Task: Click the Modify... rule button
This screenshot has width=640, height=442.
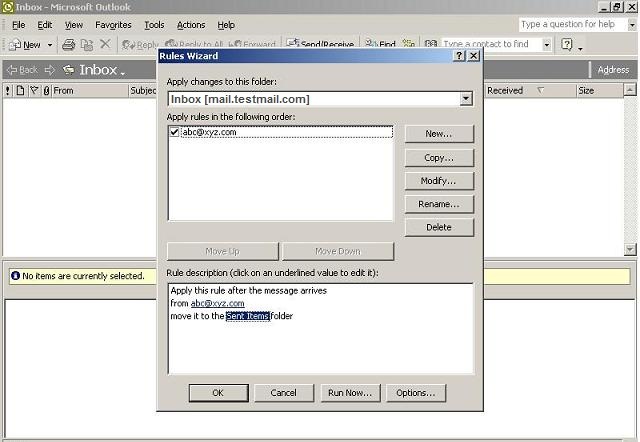Action: click(439, 181)
